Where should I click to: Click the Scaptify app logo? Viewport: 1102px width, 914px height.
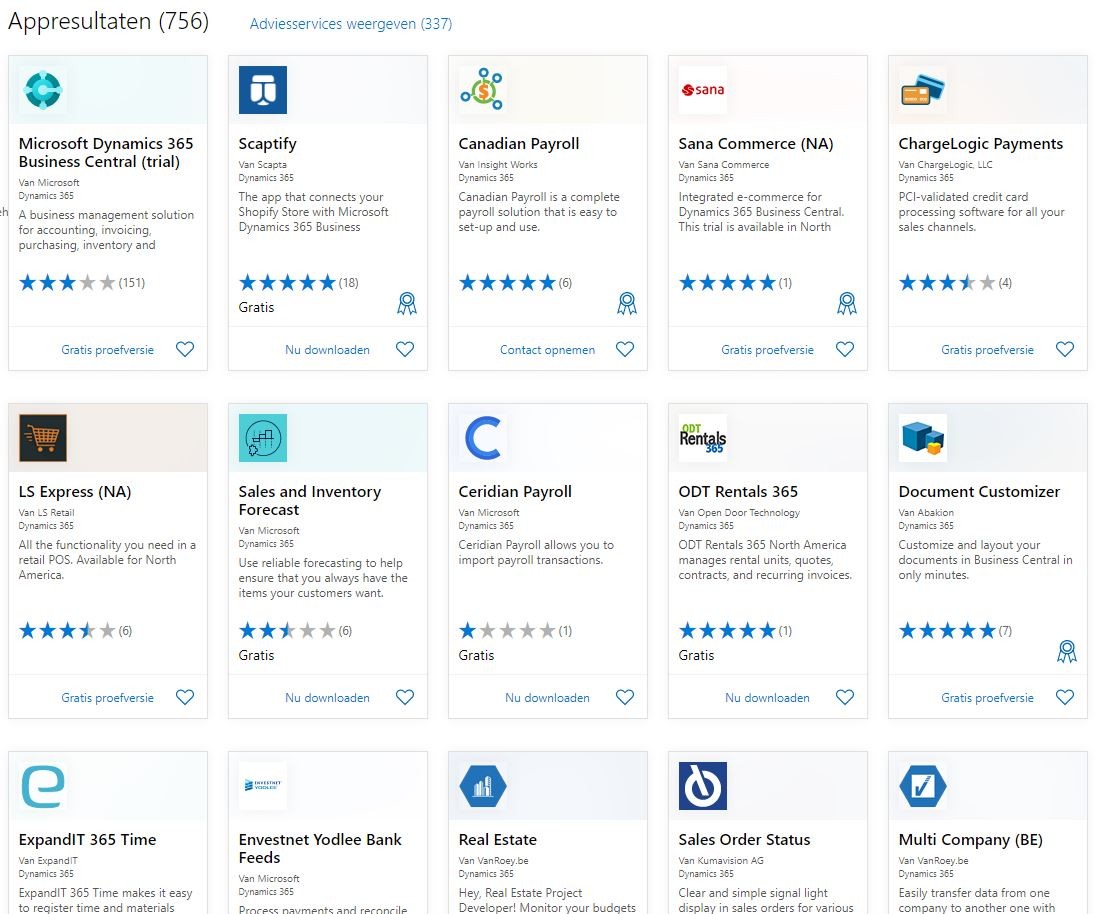point(263,90)
